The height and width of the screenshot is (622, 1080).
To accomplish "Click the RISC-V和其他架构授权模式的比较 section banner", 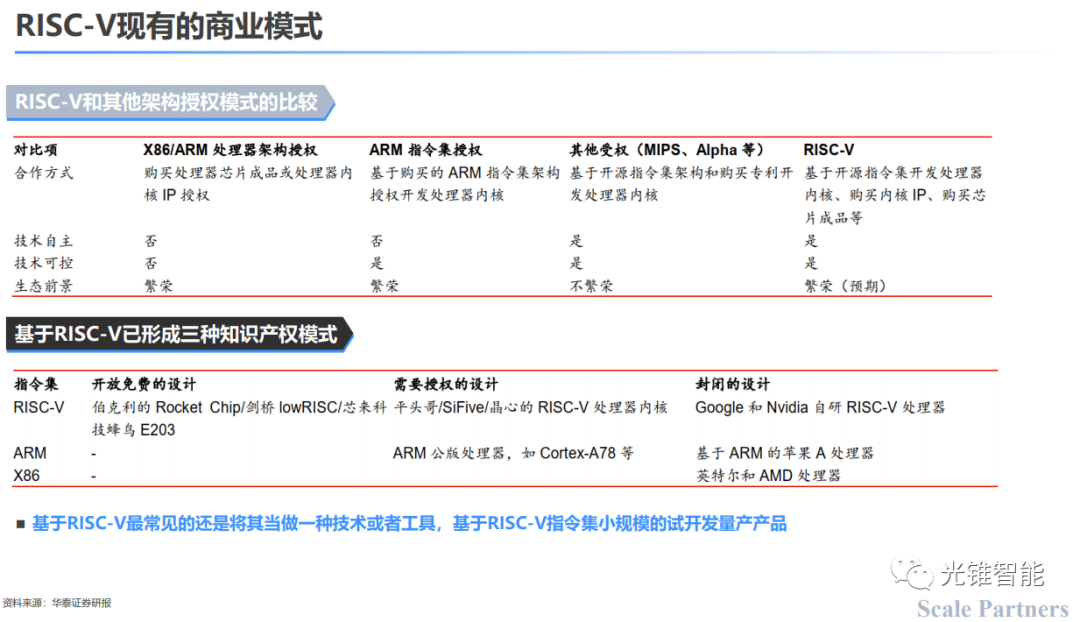I will coord(166,102).
